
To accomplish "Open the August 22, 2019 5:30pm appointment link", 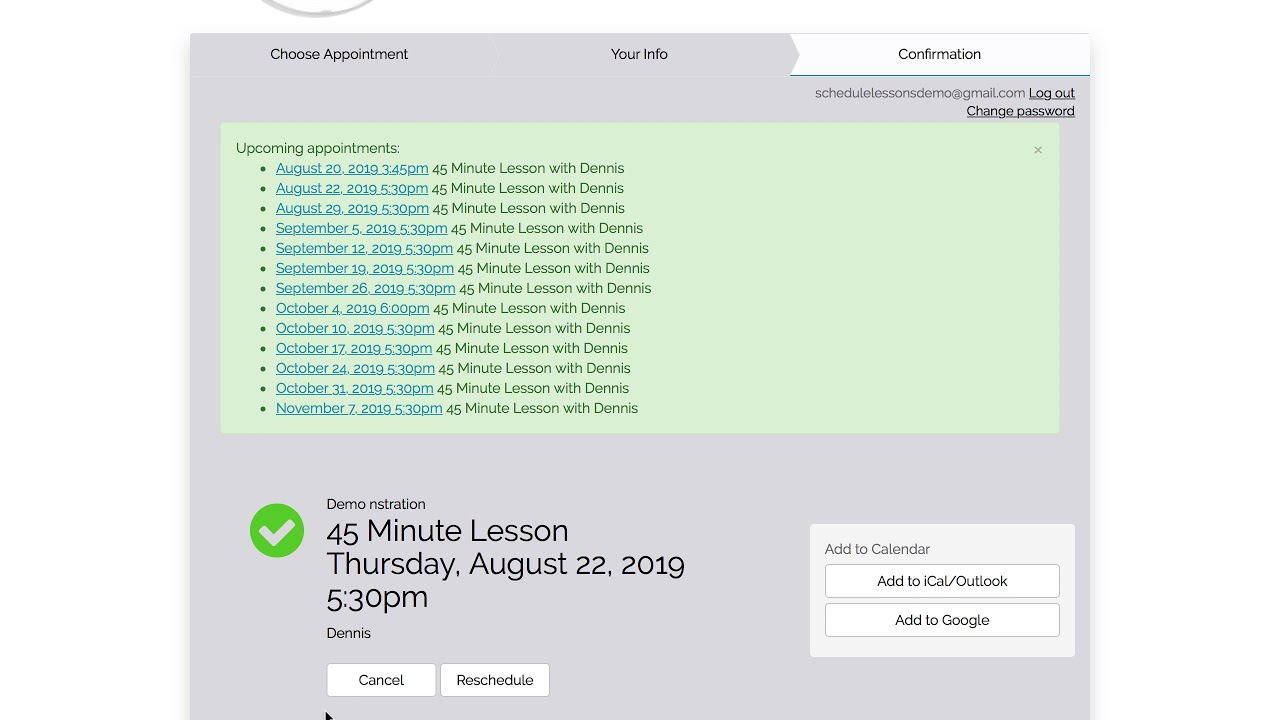I will [352, 188].
